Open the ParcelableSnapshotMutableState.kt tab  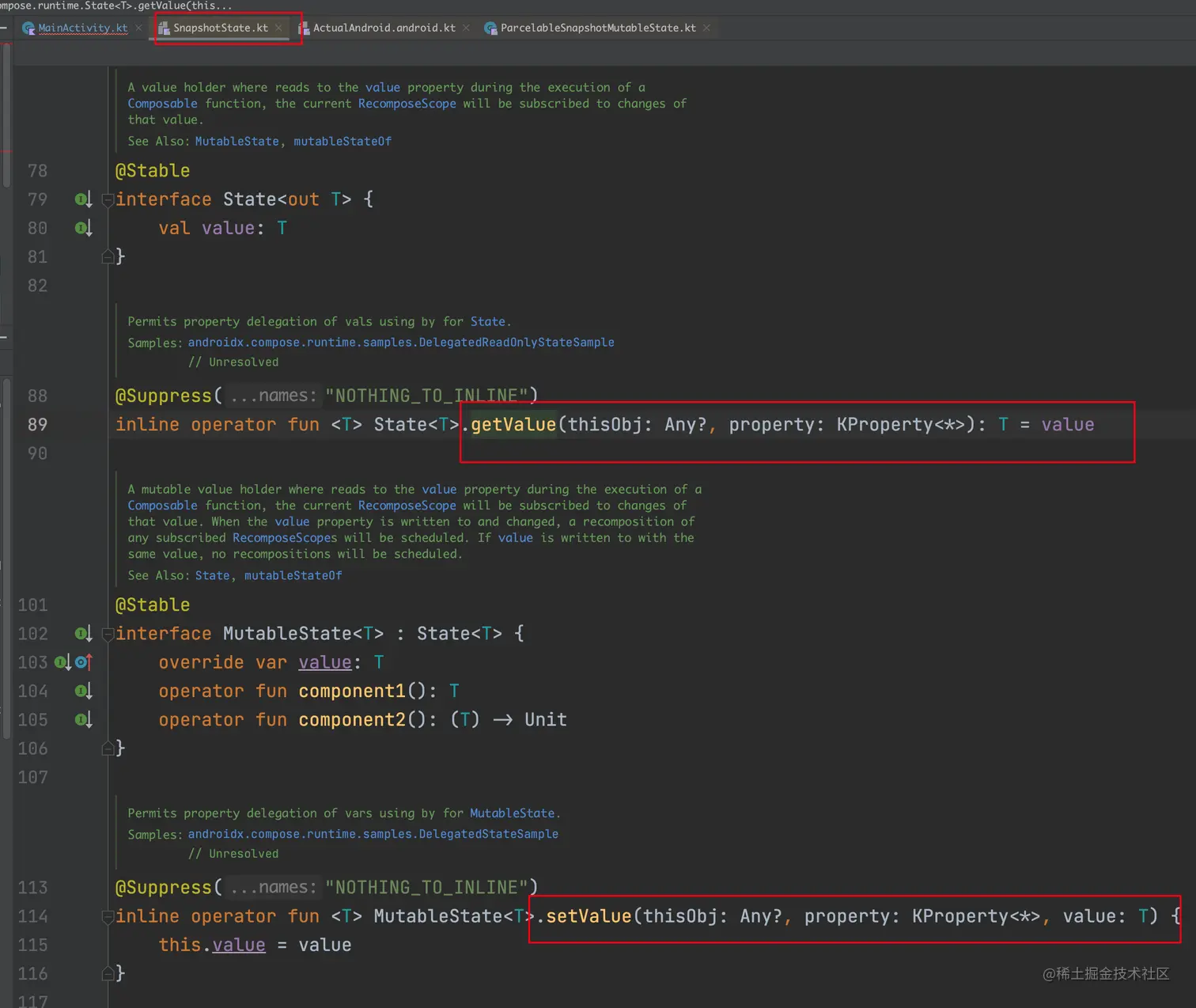(598, 28)
